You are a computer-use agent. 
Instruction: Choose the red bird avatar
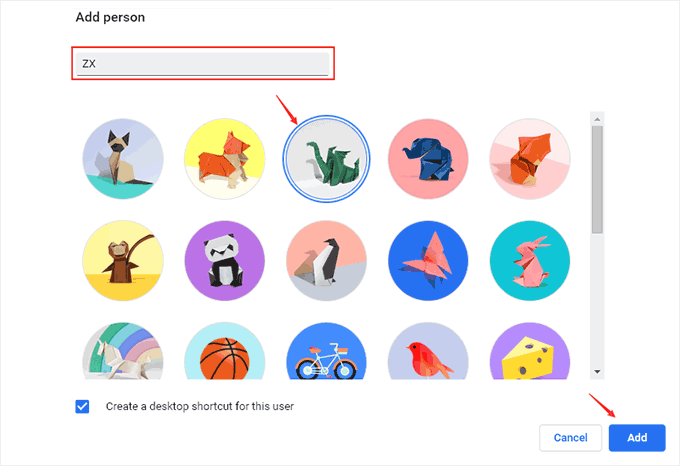point(428,350)
